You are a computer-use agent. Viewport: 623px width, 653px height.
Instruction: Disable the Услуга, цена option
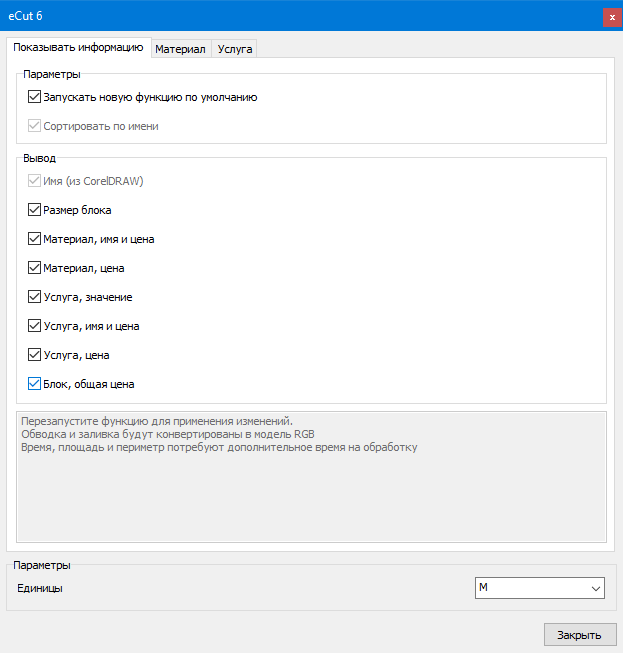point(36,355)
